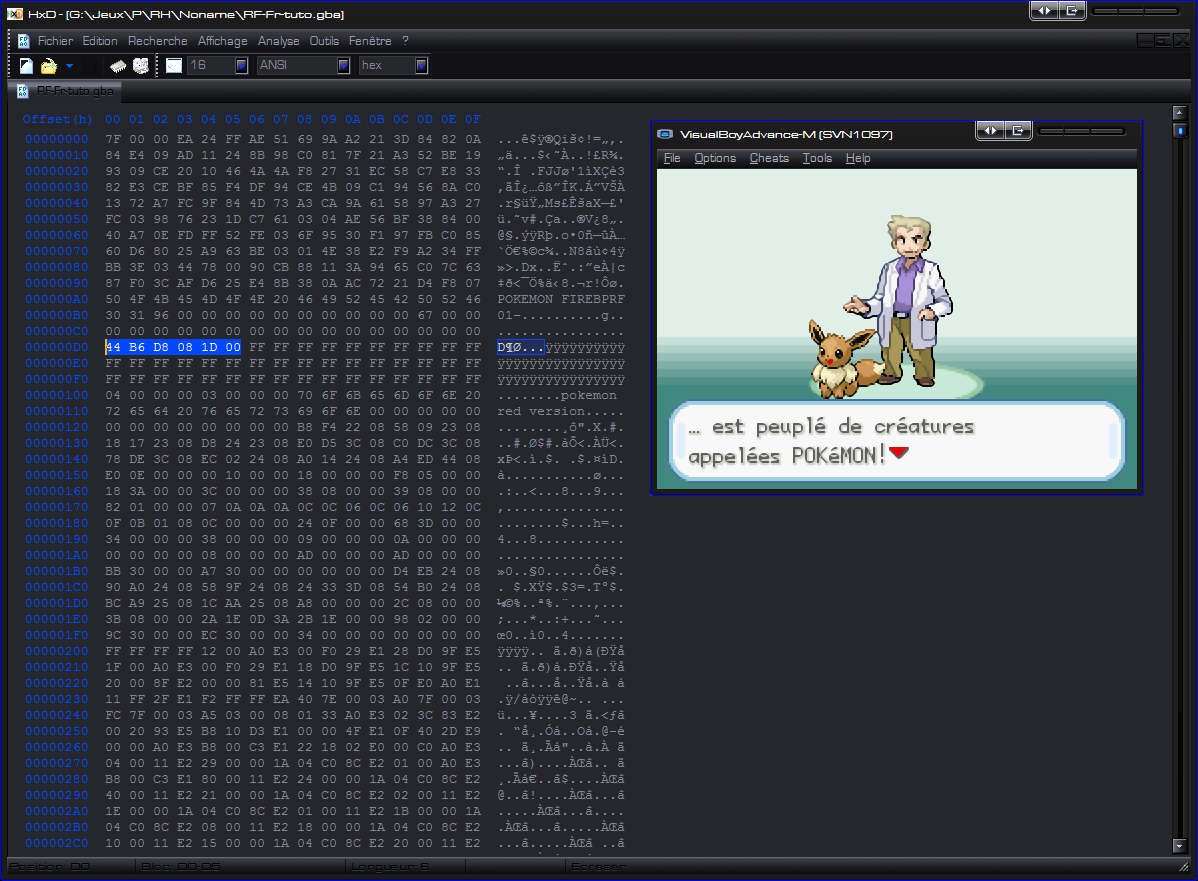1198x881 pixels.
Task: Click offset 00000100 row label
Action: [57, 395]
